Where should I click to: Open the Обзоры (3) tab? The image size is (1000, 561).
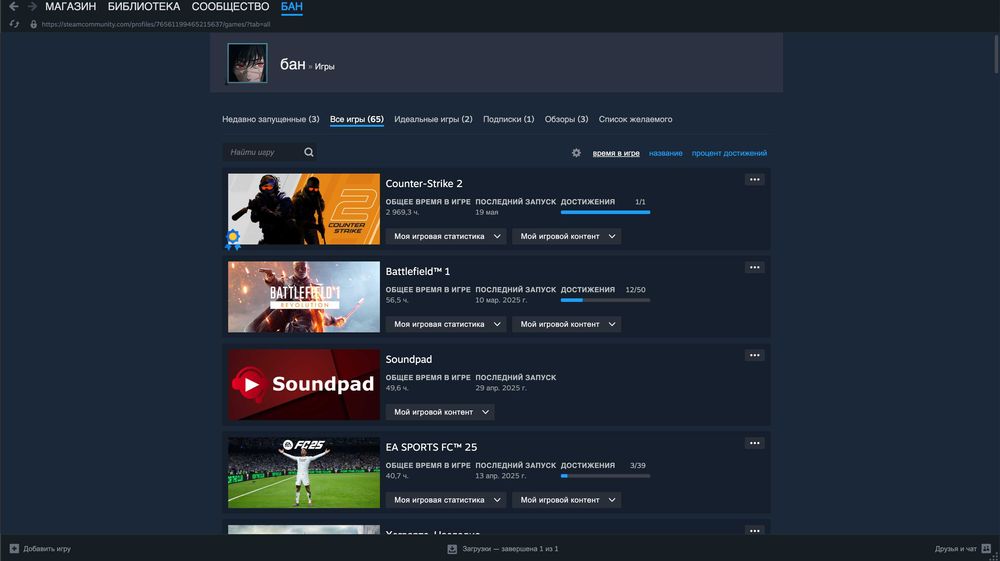[566, 119]
